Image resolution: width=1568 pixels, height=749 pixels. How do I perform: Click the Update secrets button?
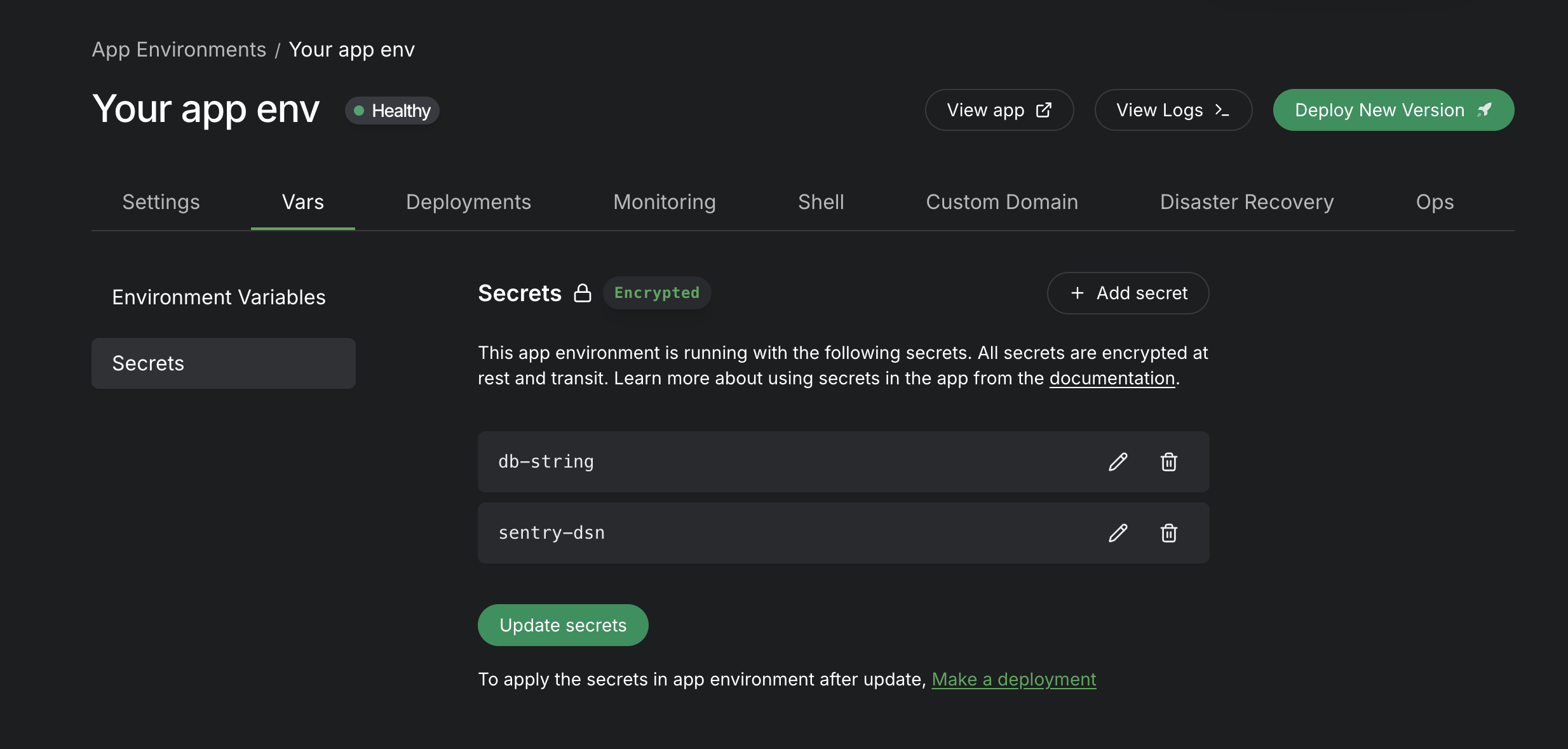pyautogui.click(x=563, y=625)
